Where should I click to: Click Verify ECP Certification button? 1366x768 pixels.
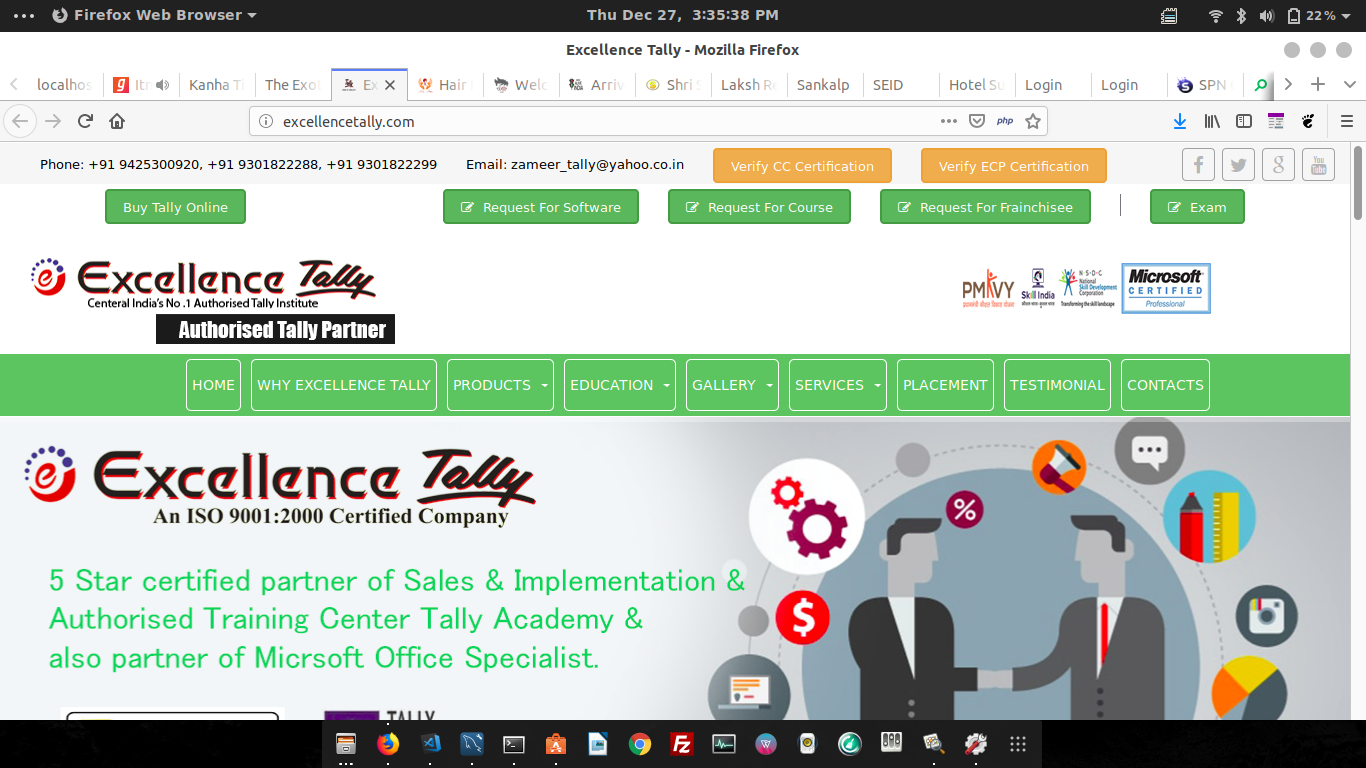pos(1013,166)
